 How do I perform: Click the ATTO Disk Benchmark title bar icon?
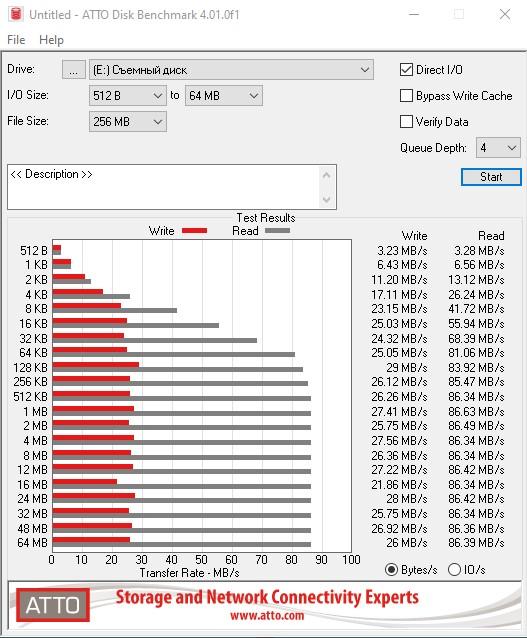(16, 14)
